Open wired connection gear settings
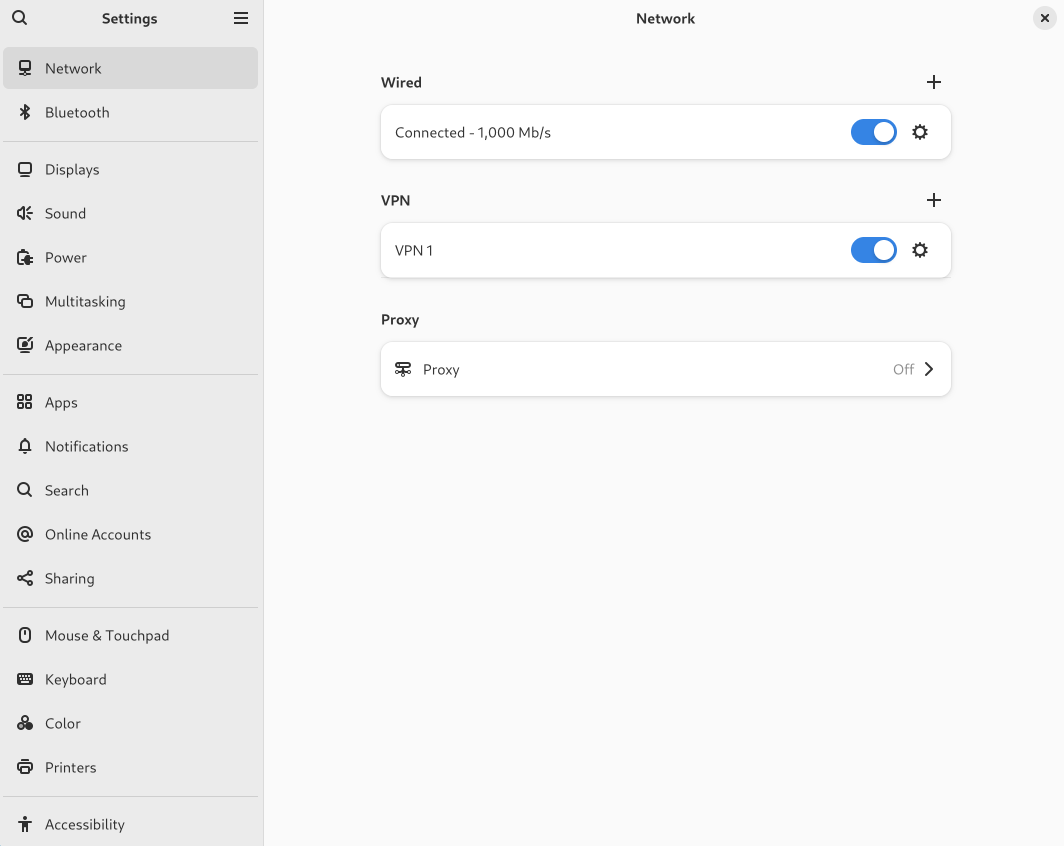Screen dimensions: 1064x846 pyautogui.click(x=920, y=132)
